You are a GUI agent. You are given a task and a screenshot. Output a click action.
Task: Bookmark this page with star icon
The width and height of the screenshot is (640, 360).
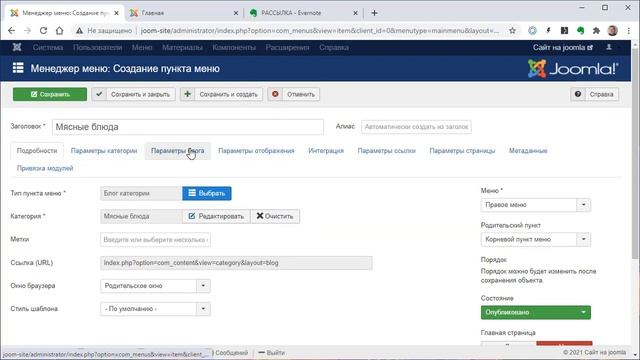[x=512, y=31]
